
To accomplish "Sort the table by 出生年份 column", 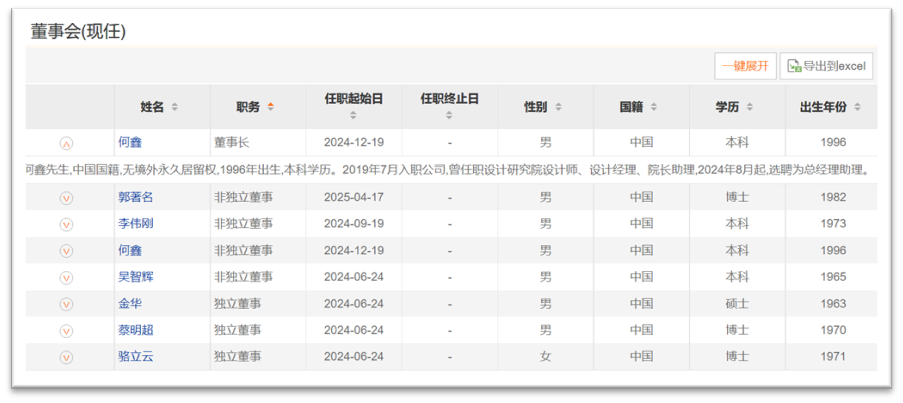I will point(857,107).
